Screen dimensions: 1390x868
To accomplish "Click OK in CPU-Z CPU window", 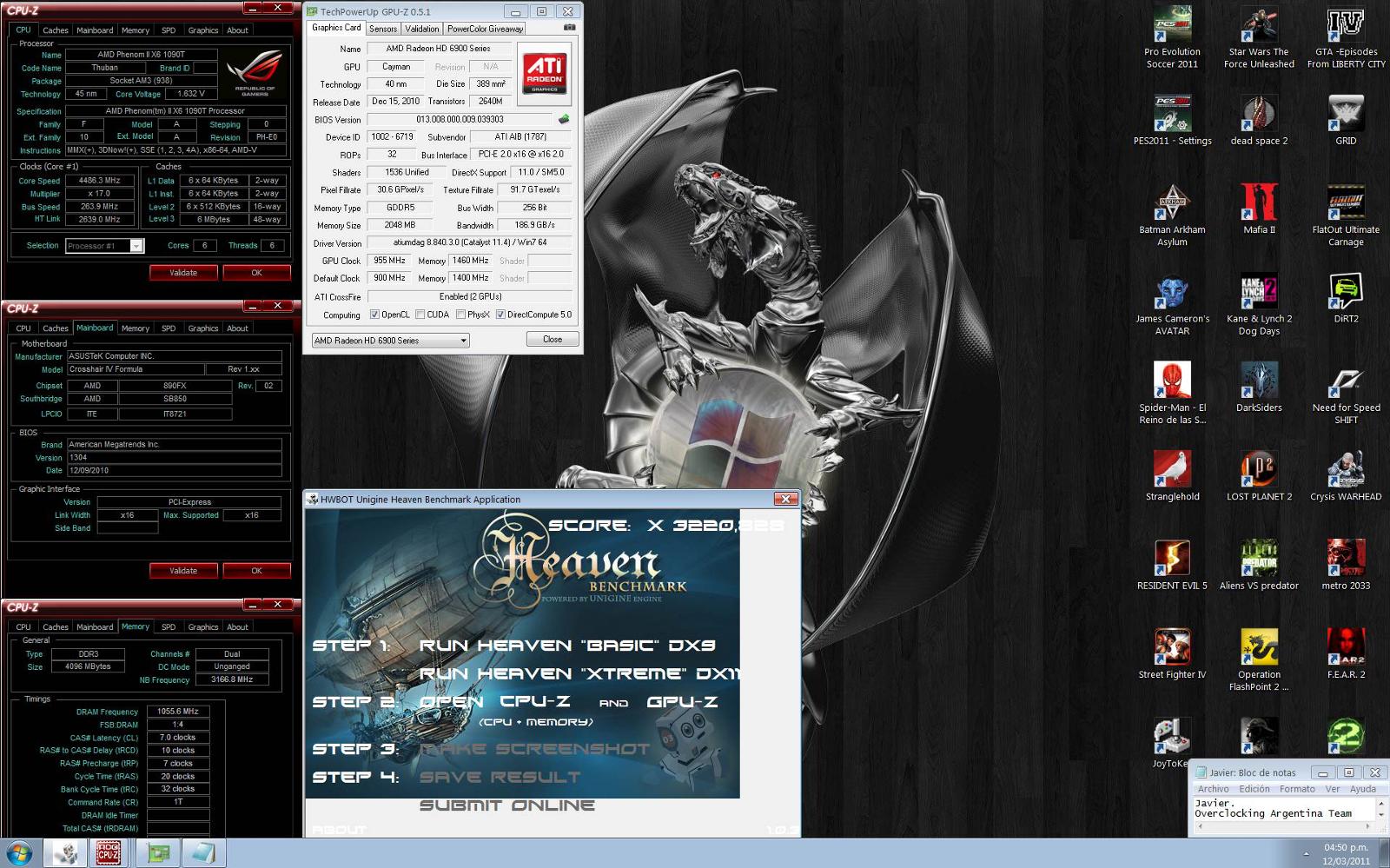I will pyautogui.click(x=256, y=273).
